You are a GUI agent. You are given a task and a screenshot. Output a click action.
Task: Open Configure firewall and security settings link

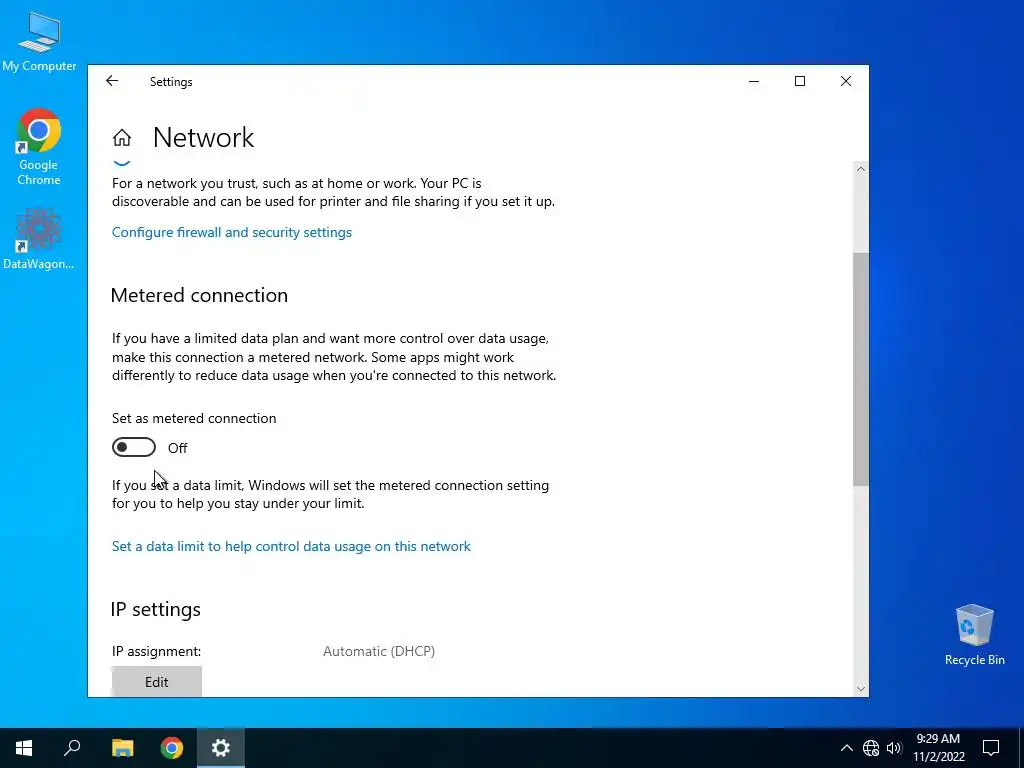(232, 232)
